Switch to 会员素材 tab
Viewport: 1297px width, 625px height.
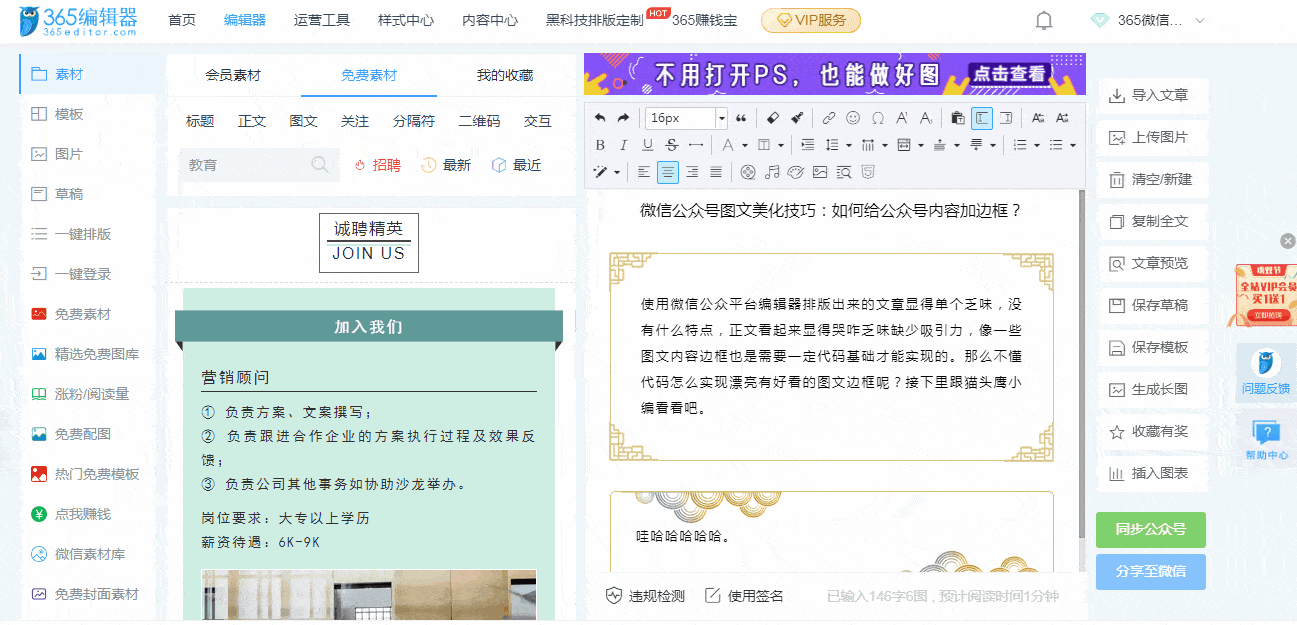233,75
